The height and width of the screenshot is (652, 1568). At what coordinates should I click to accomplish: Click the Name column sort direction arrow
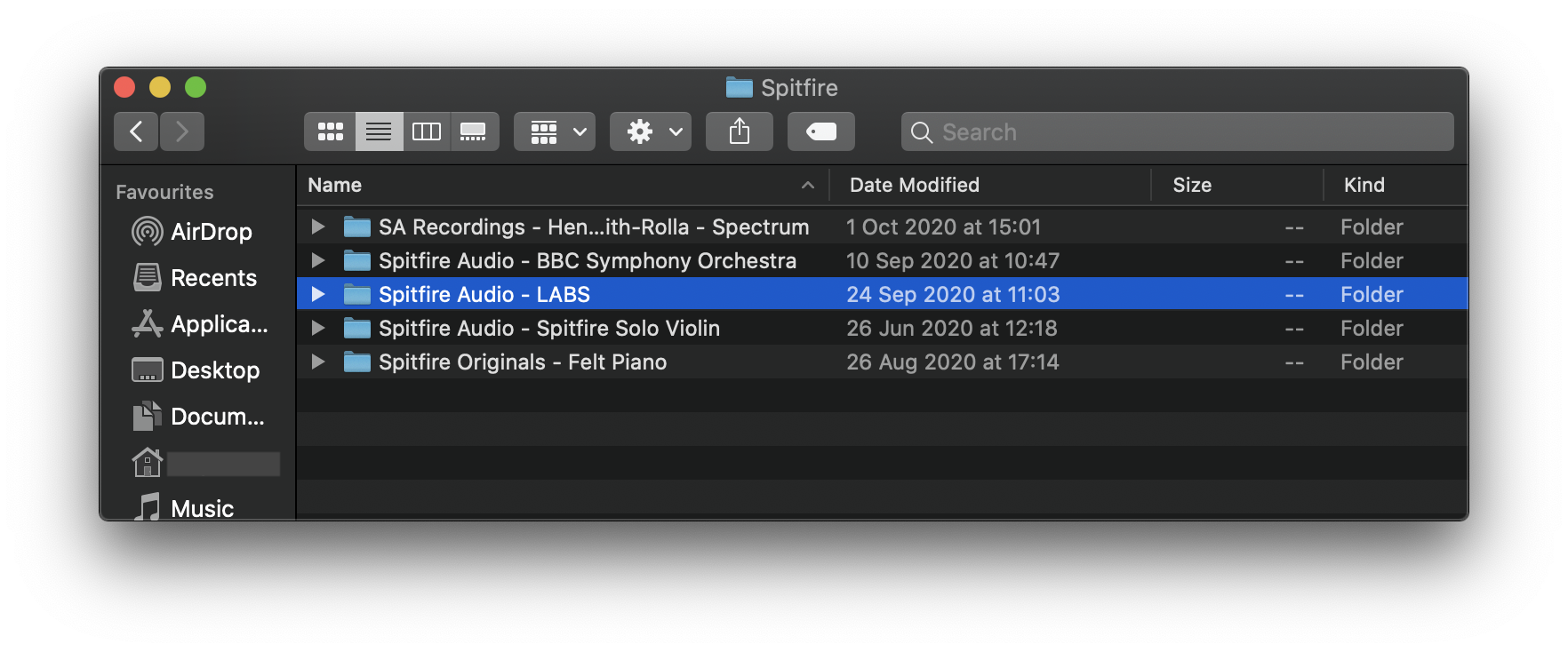pyautogui.click(x=808, y=185)
